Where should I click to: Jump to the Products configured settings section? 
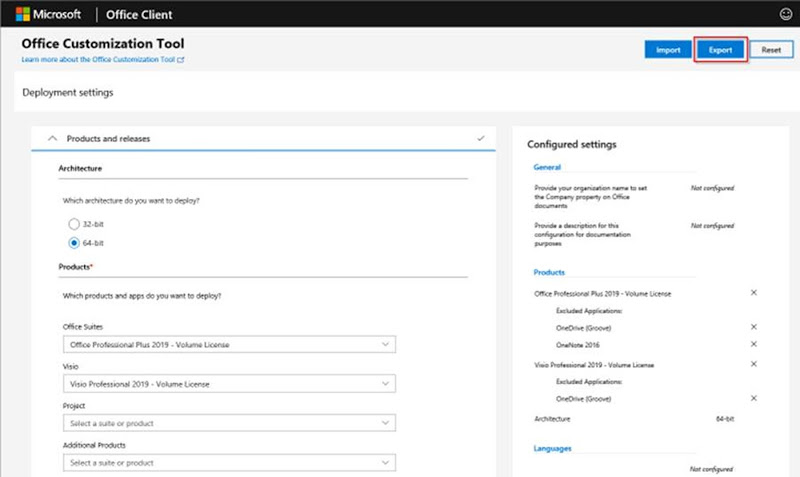tap(549, 272)
